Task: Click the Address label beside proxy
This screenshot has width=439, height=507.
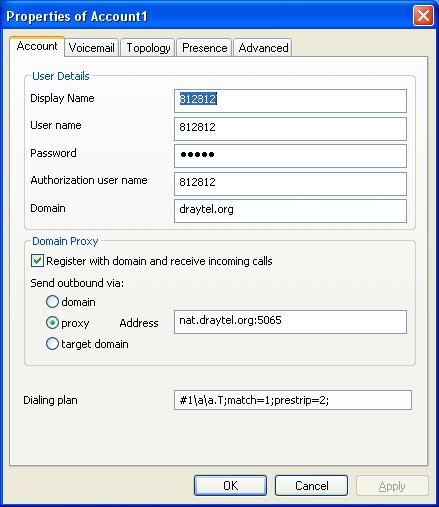Action: pos(139,323)
